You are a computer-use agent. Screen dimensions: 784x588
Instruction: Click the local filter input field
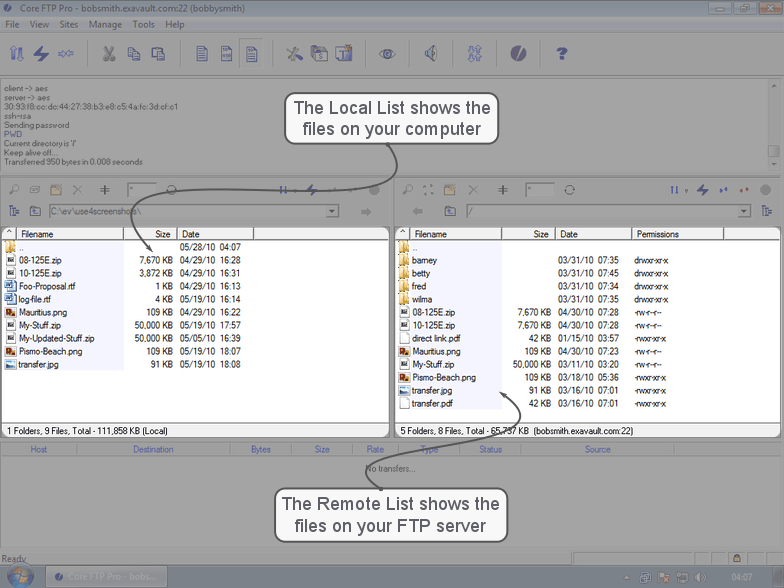(142, 190)
